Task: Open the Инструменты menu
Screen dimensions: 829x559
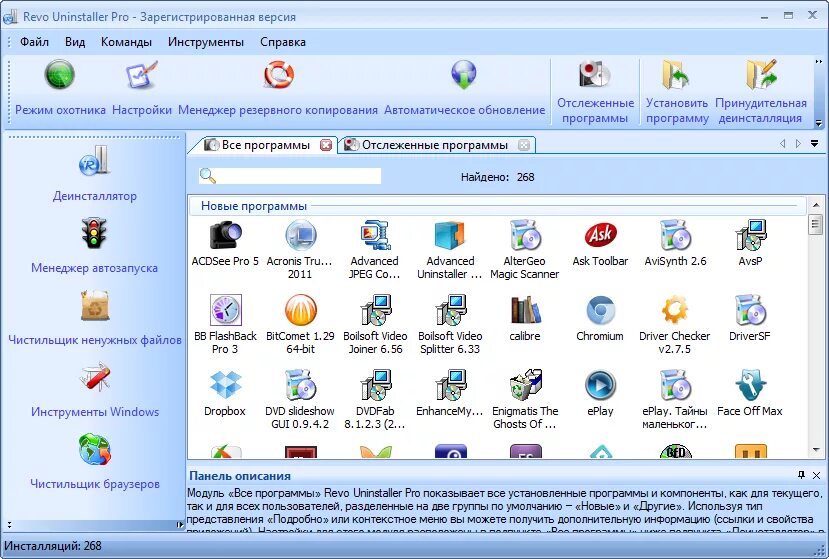Action: [x=206, y=42]
